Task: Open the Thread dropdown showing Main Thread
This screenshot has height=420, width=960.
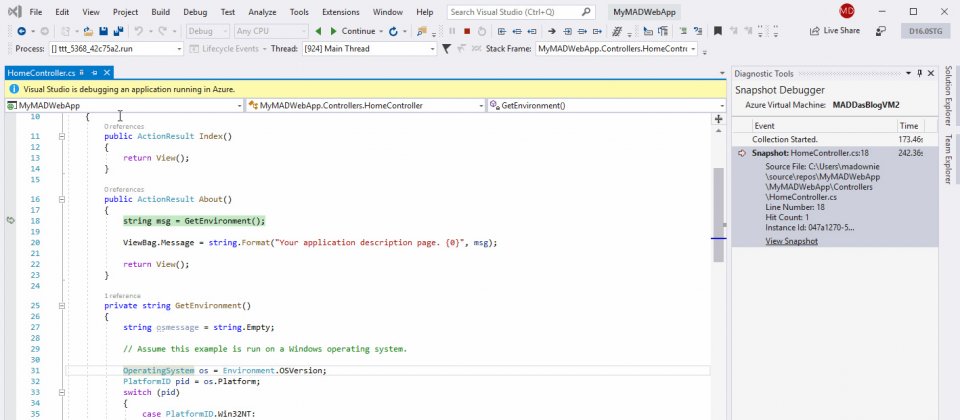Action: [x=432, y=49]
